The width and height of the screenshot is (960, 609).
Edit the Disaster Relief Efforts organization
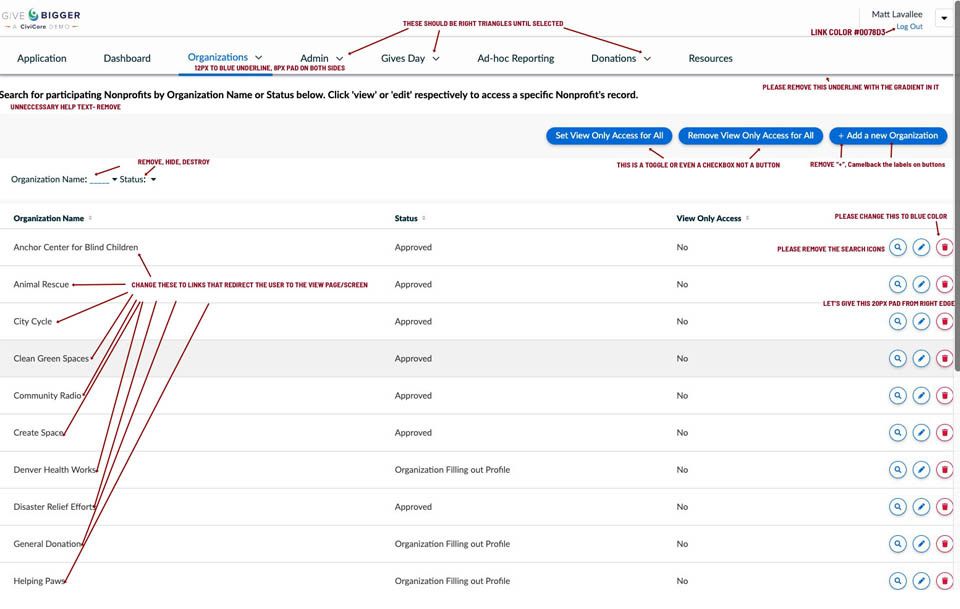coord(921,507)
